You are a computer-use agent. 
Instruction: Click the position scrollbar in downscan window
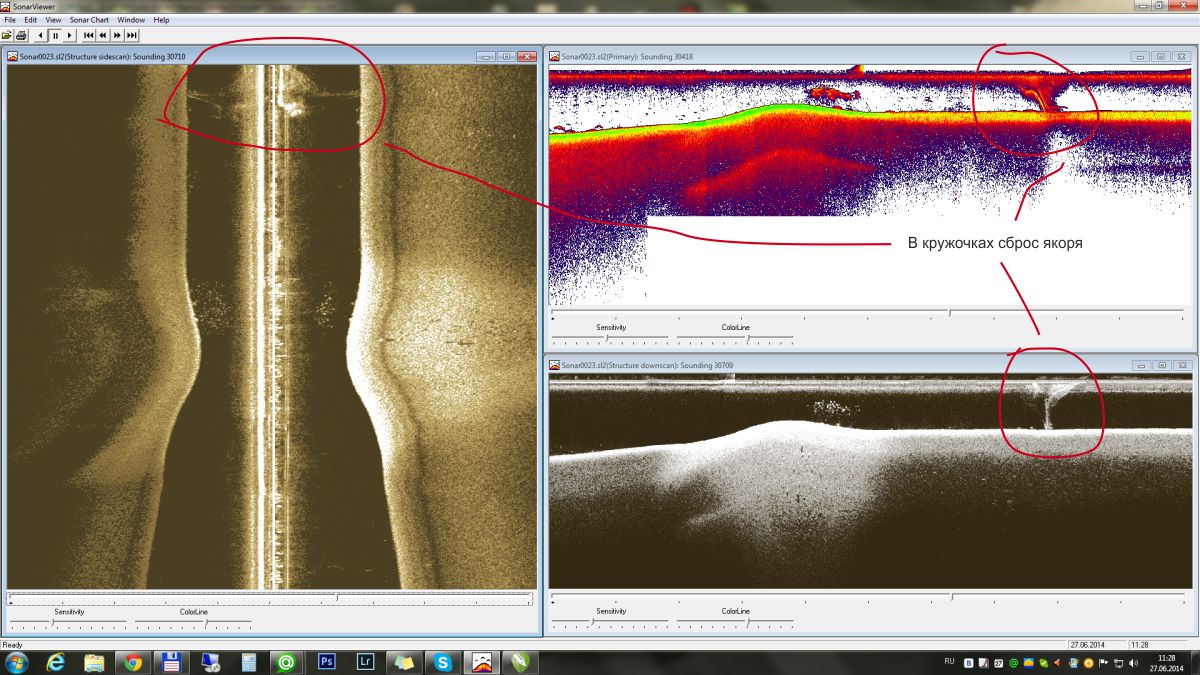tap(870, 597)
